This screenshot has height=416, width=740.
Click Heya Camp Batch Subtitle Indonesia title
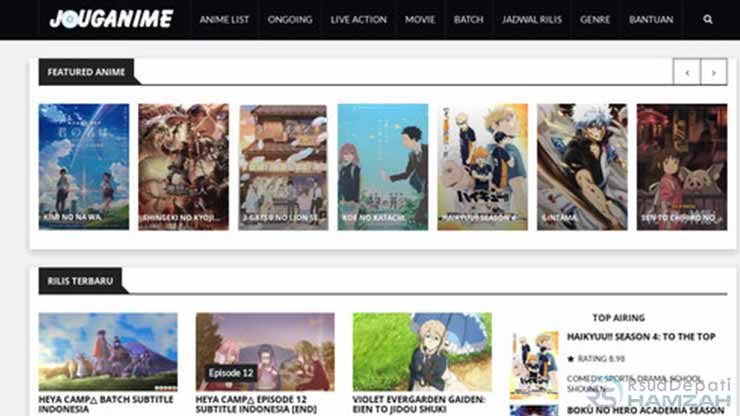(106, 404)
